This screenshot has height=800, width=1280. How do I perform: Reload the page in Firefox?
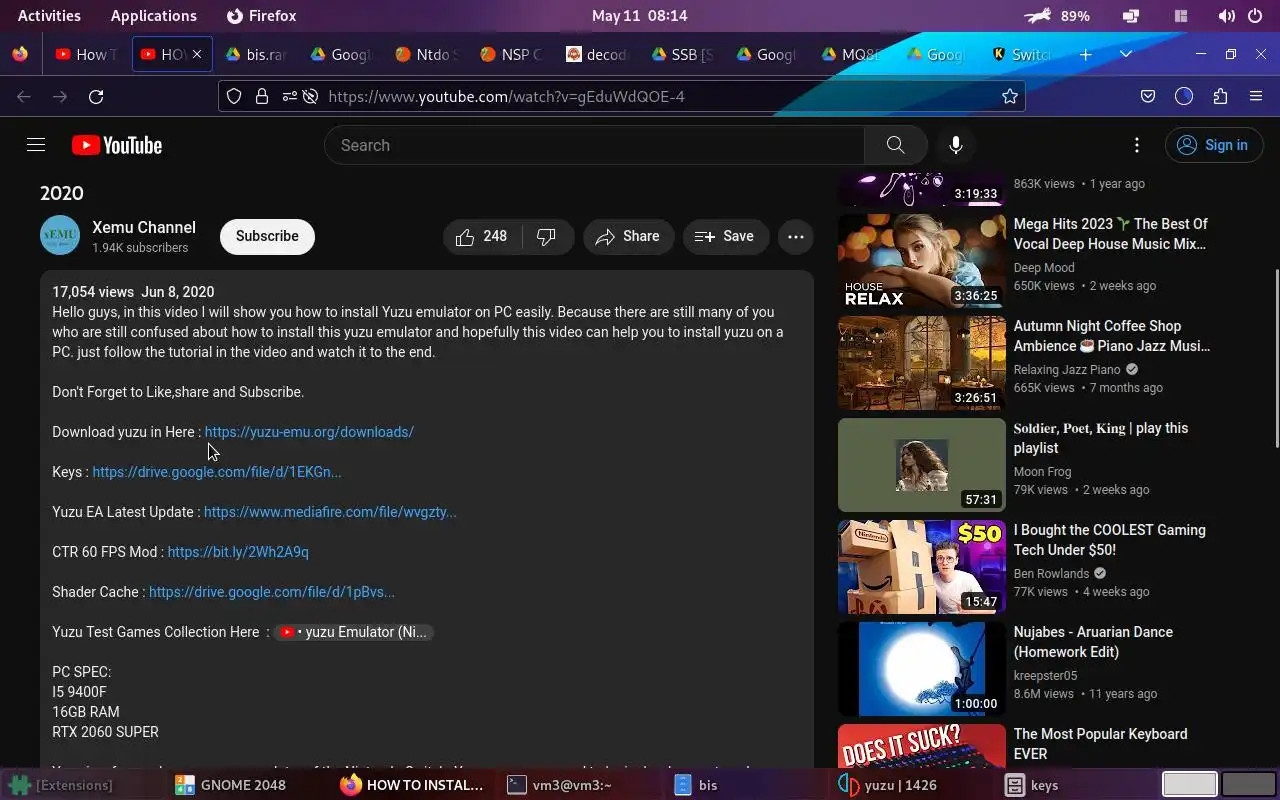[96, 96]
